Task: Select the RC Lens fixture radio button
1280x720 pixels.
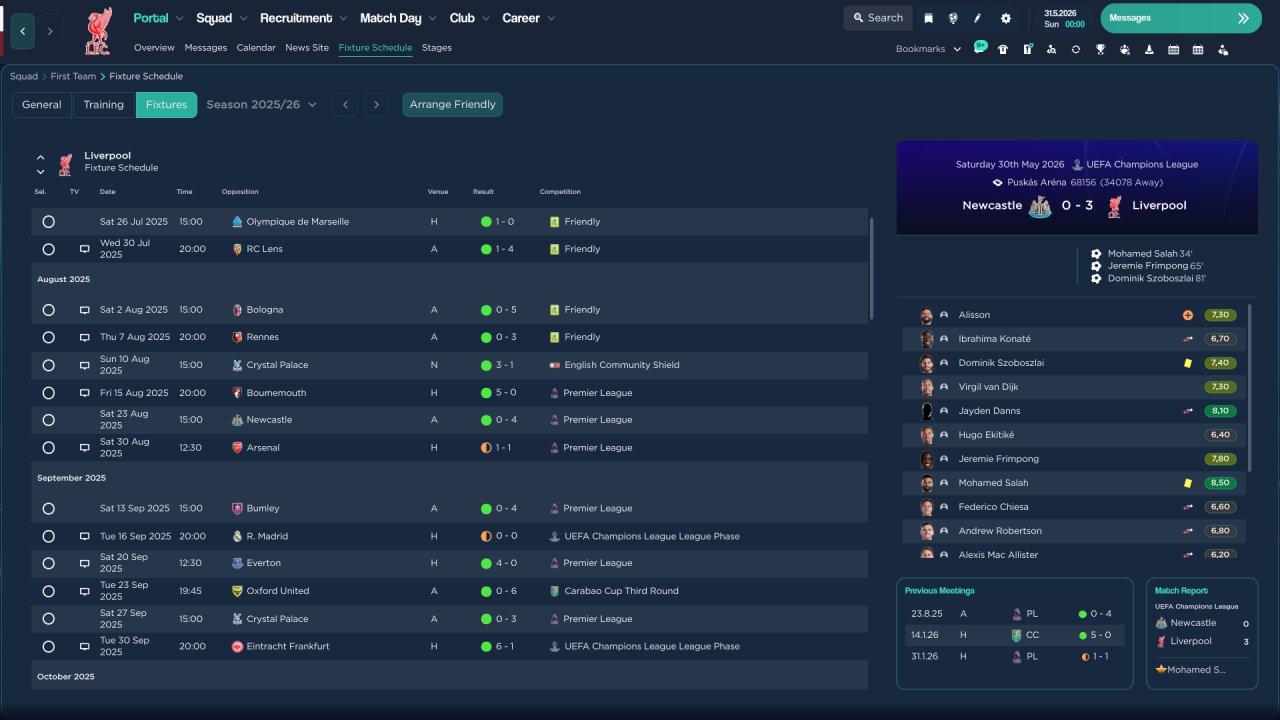Action: point(48,249)
